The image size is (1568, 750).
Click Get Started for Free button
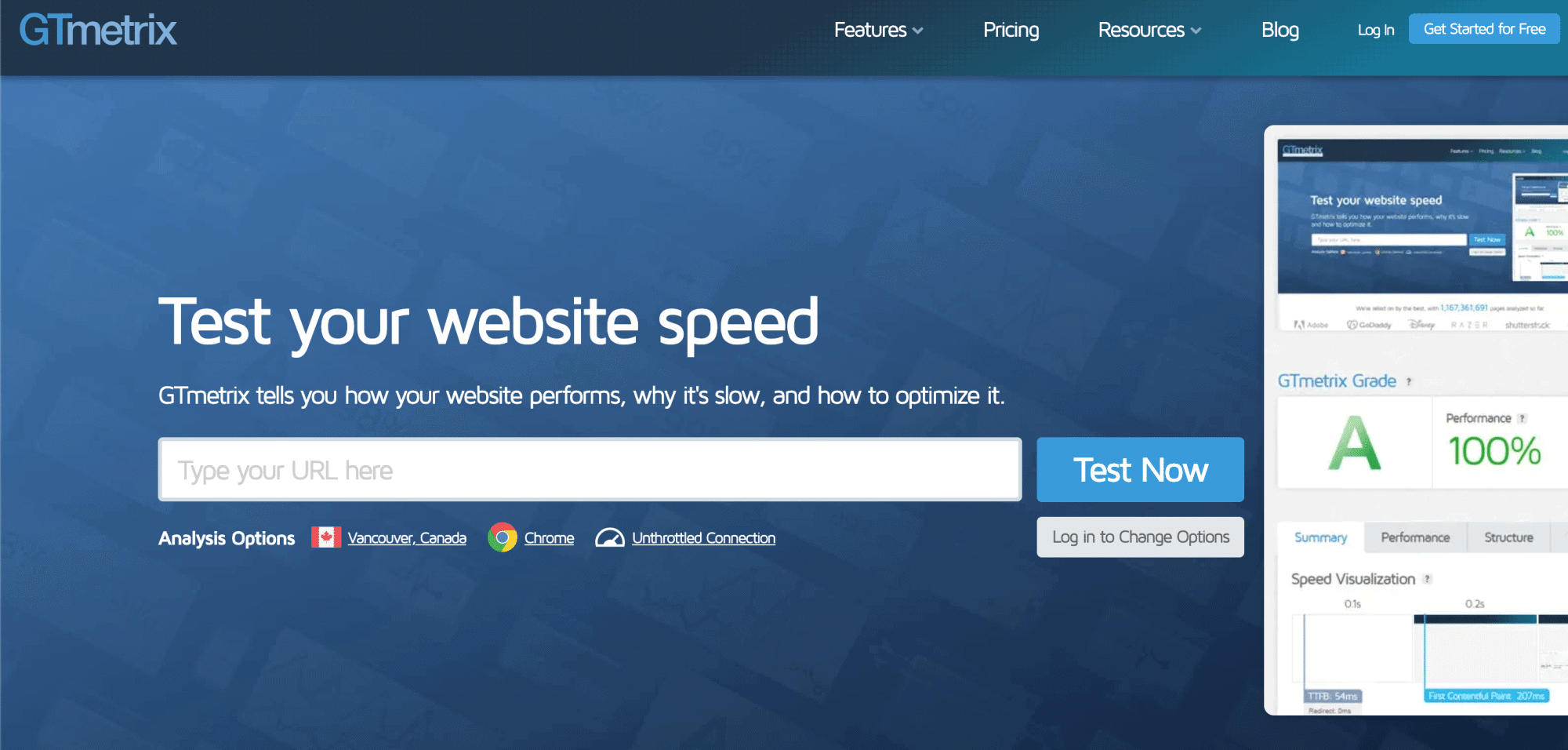pyautogui.click(x=1483, y=29)
